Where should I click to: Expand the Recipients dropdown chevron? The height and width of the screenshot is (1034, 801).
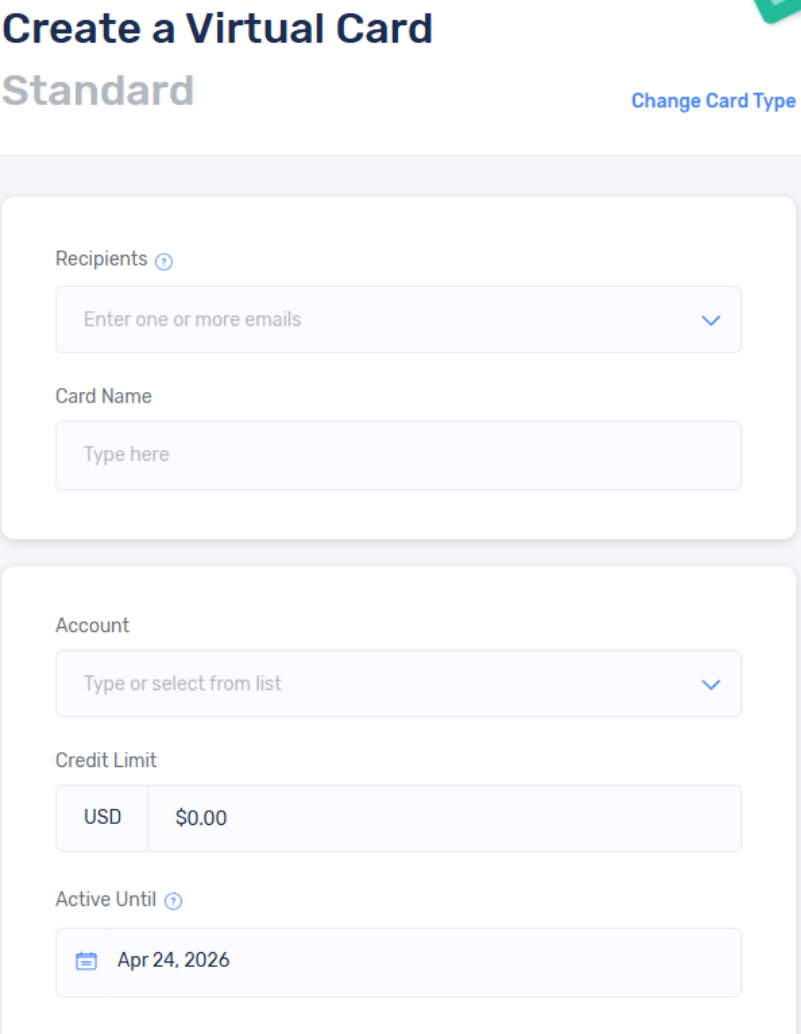[711, 320]
